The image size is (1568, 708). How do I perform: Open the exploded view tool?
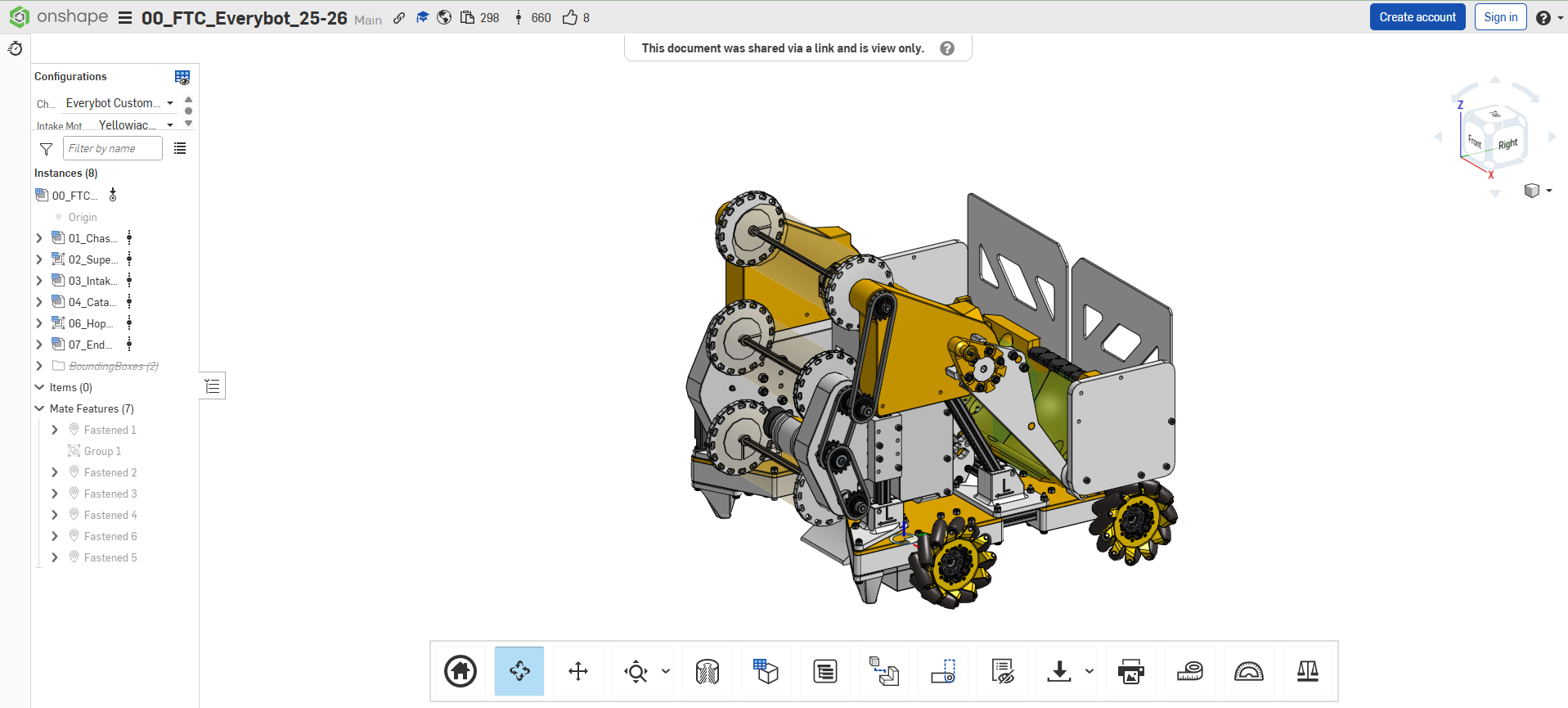[x=884, y=672]
